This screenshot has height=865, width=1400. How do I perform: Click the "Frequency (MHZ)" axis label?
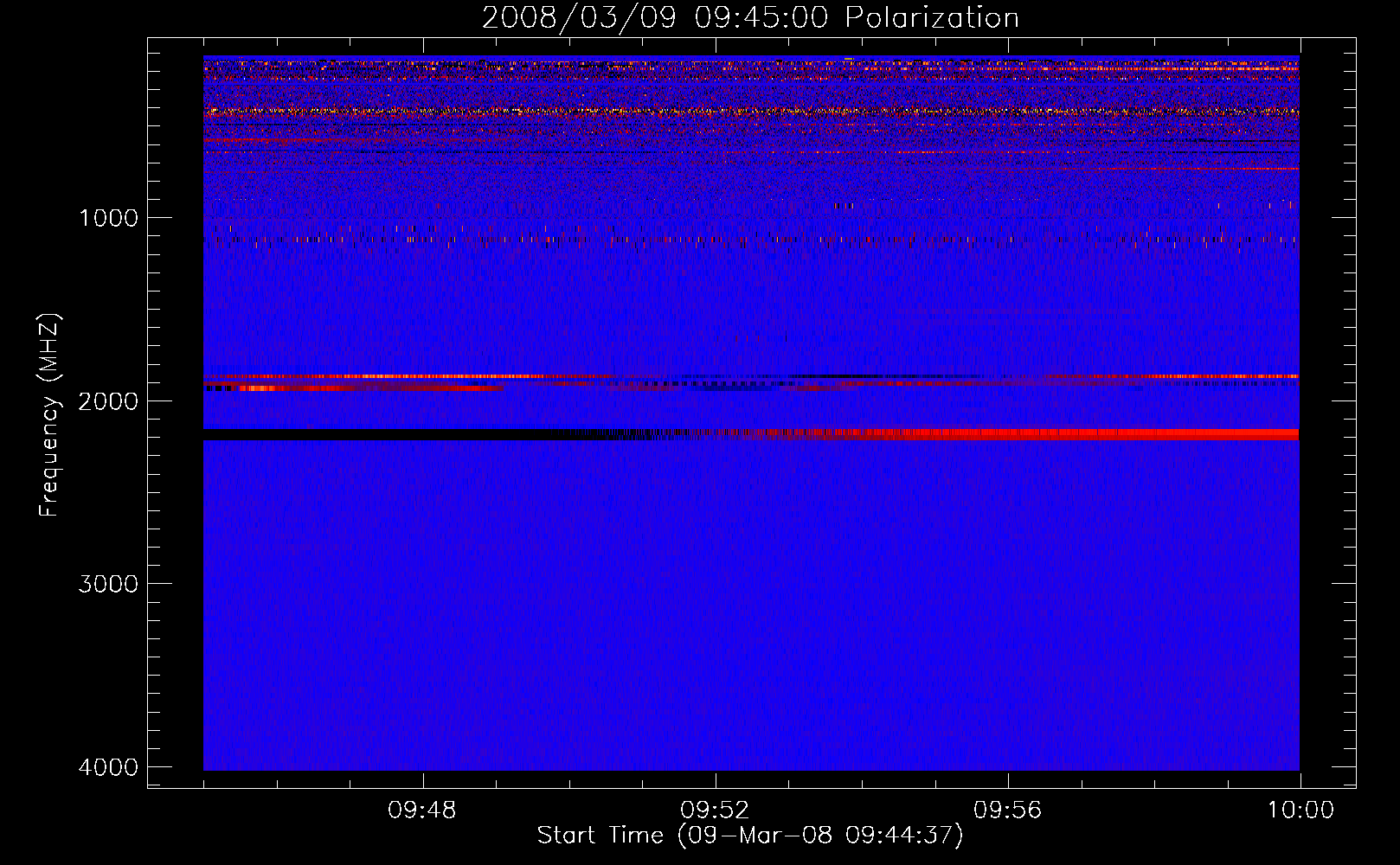pyautogui.click(x=50, y=415)
